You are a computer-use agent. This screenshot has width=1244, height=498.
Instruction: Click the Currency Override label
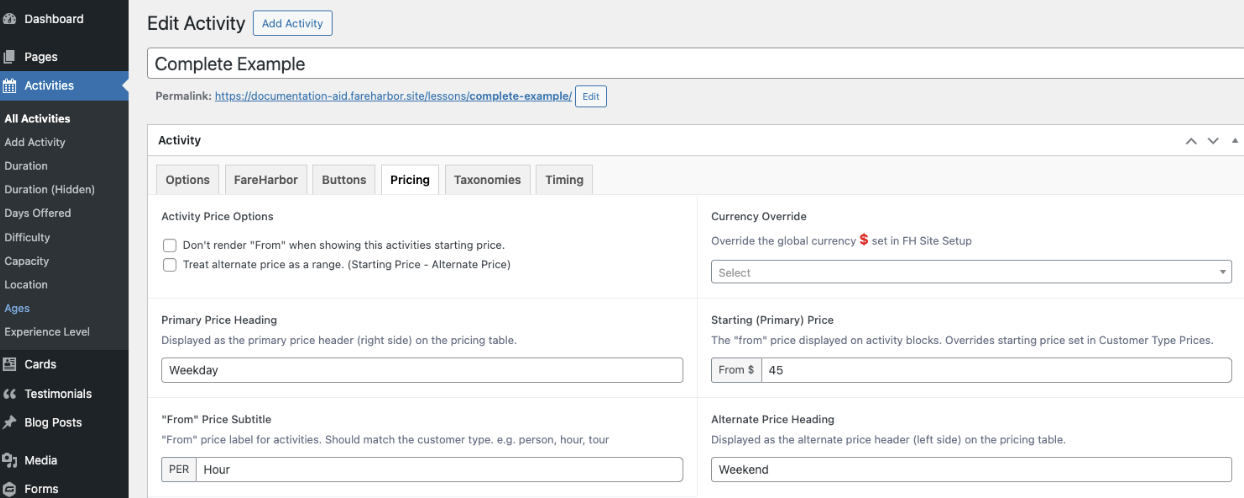coord(759,216)
